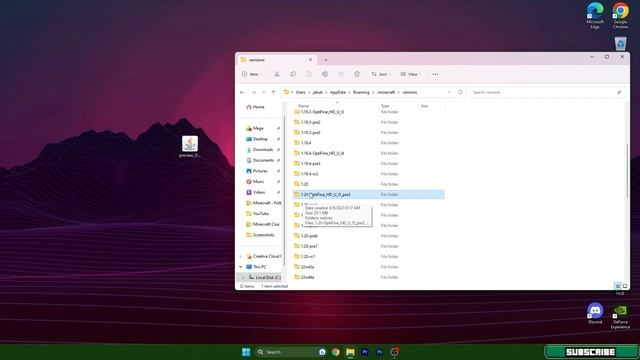Go up one folder level arrow
This screenshot has height=360, width=640.
[x=273, y=92]
